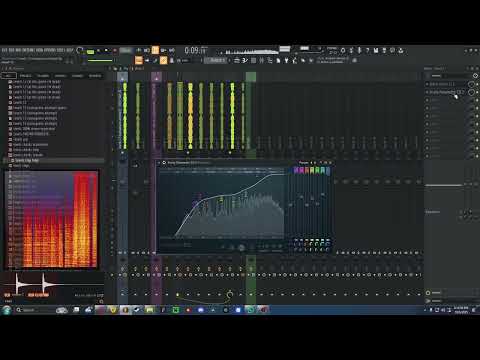Click the question mark help icon

click(x=367, y=50)
